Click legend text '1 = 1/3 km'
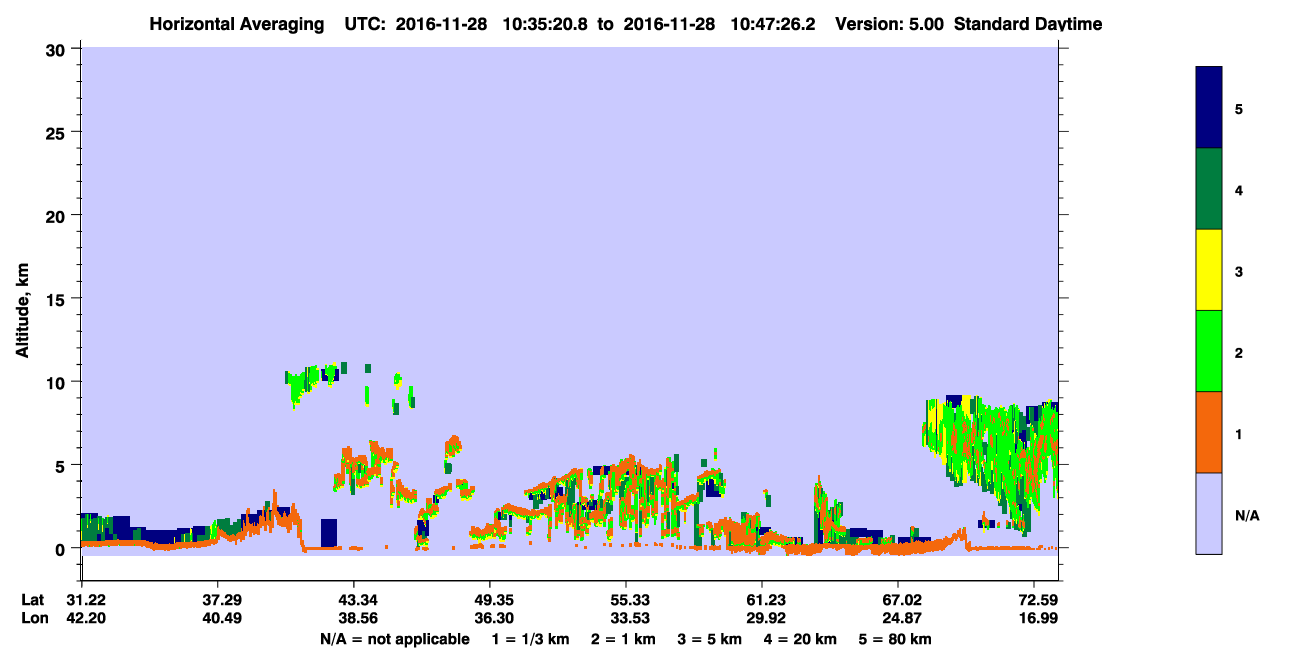This screenshot has width=1300, height=667. point(529,639)
